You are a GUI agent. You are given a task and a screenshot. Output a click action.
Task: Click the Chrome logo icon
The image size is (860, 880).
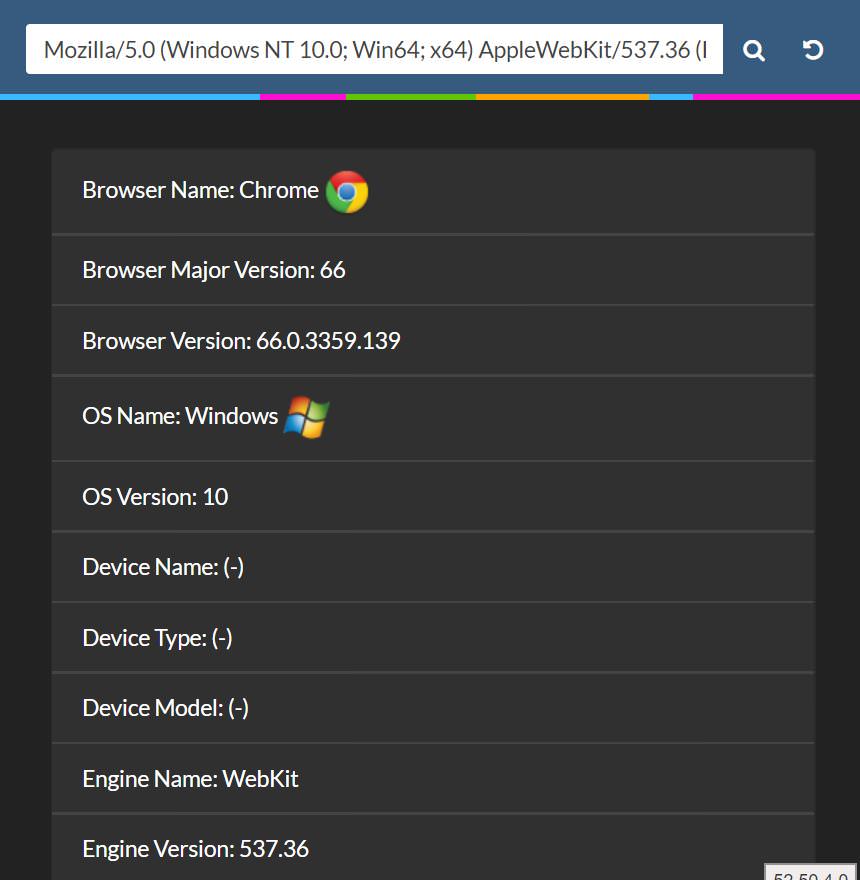[x=347, y=192]
